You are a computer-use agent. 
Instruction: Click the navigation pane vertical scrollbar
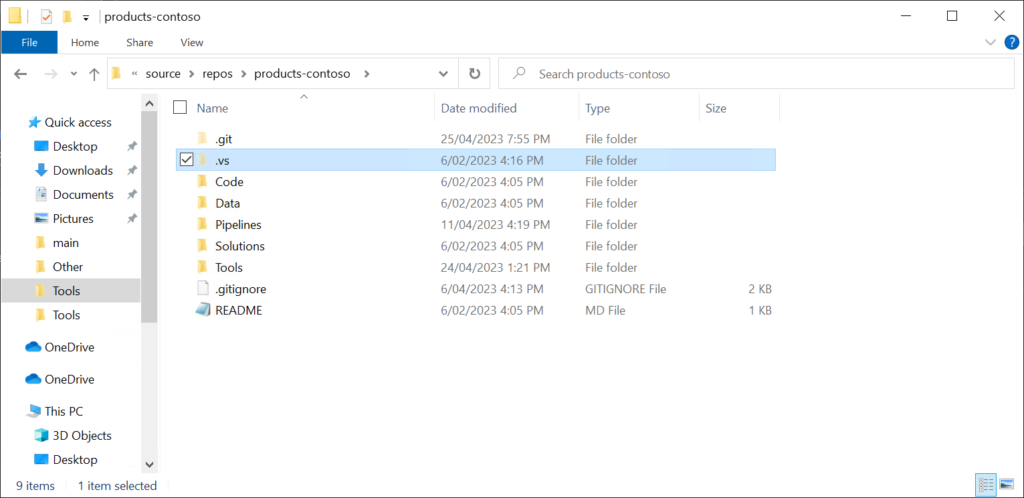coord(149,280)
